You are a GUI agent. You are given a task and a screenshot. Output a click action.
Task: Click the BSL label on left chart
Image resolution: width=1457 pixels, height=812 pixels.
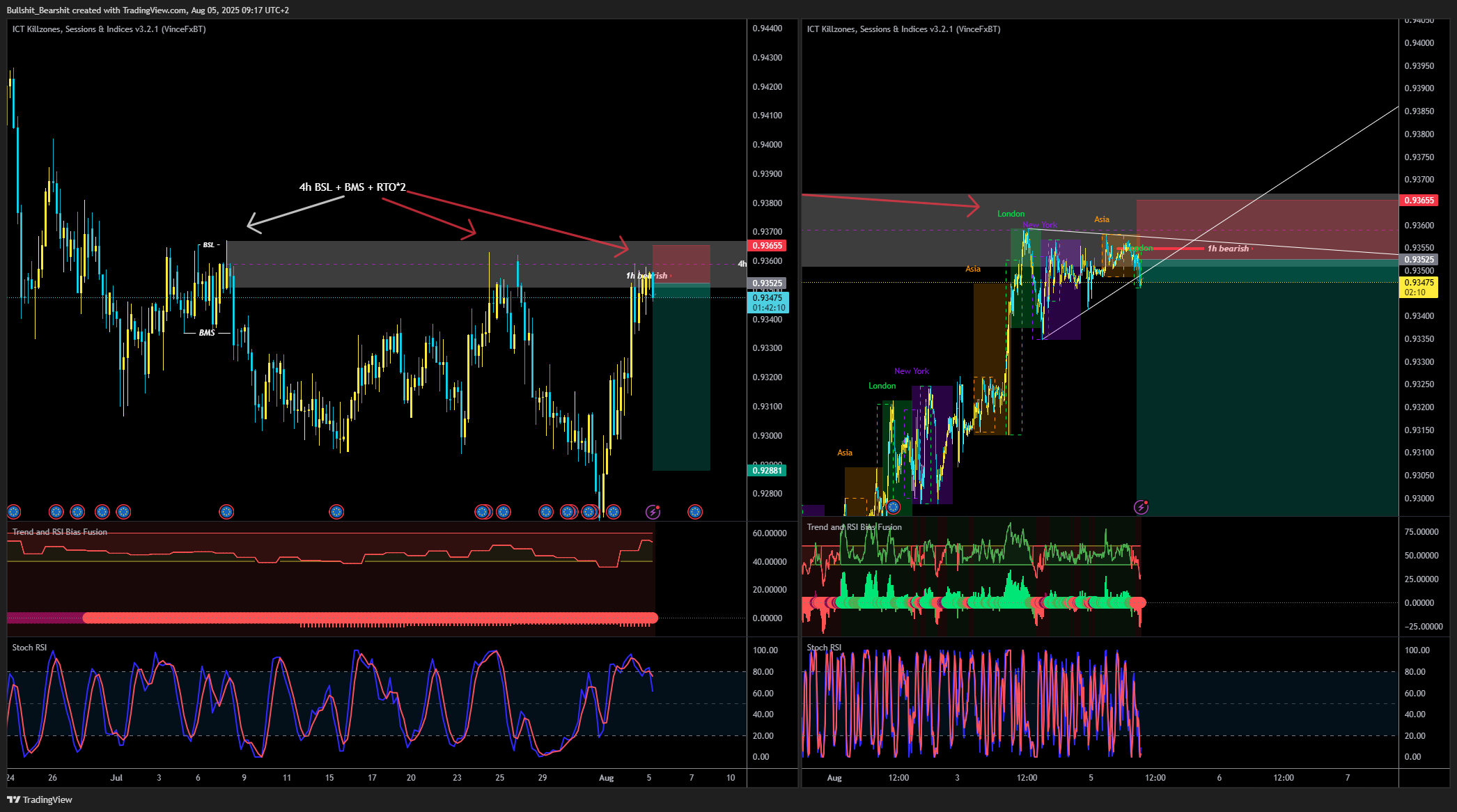tap(209, 245)
